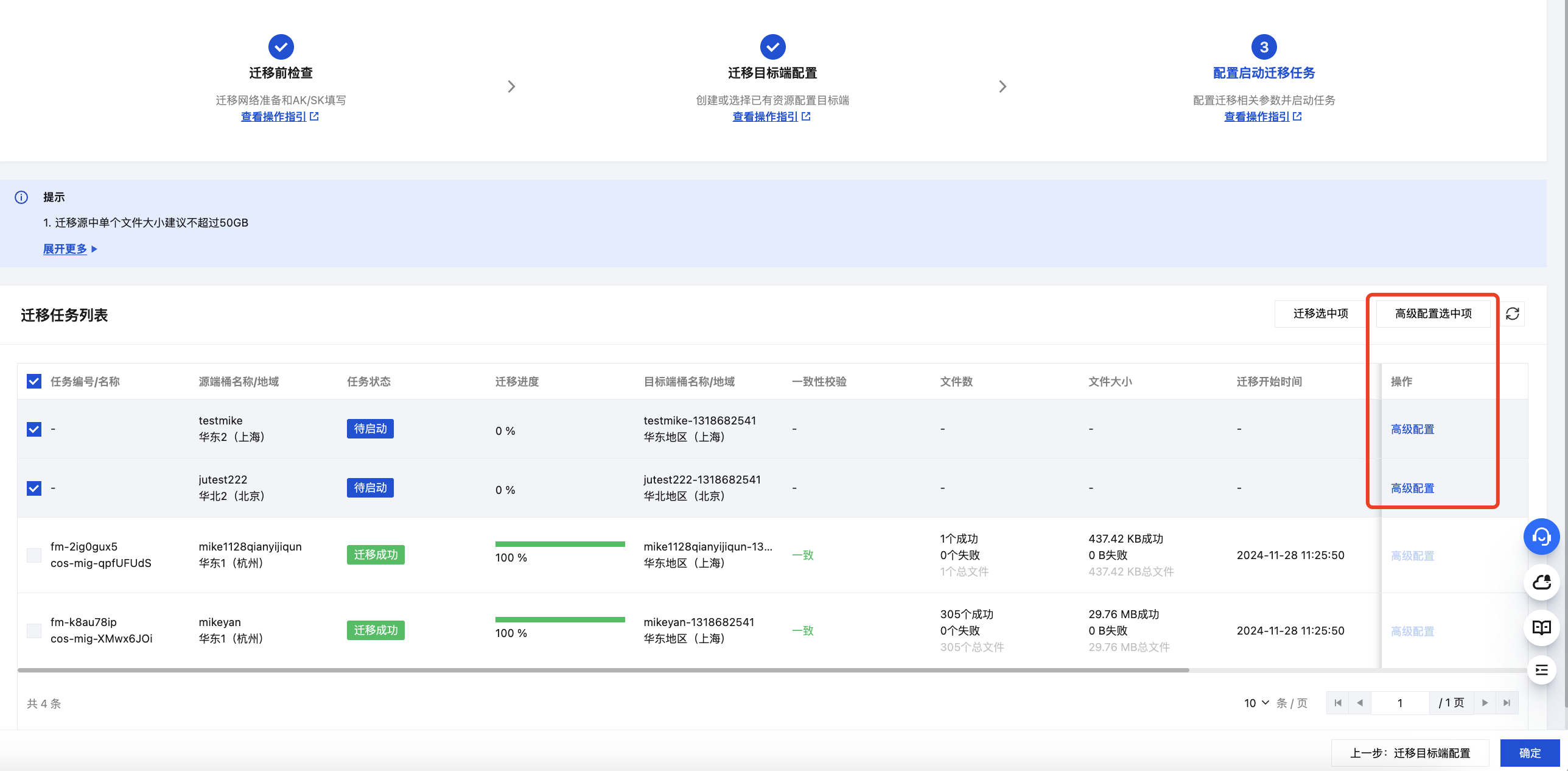Screen dimensions: 1568x771
Task: Click the chevron after 迁移前检查 step
Action: pyautogui.click(x=511, y=86)
